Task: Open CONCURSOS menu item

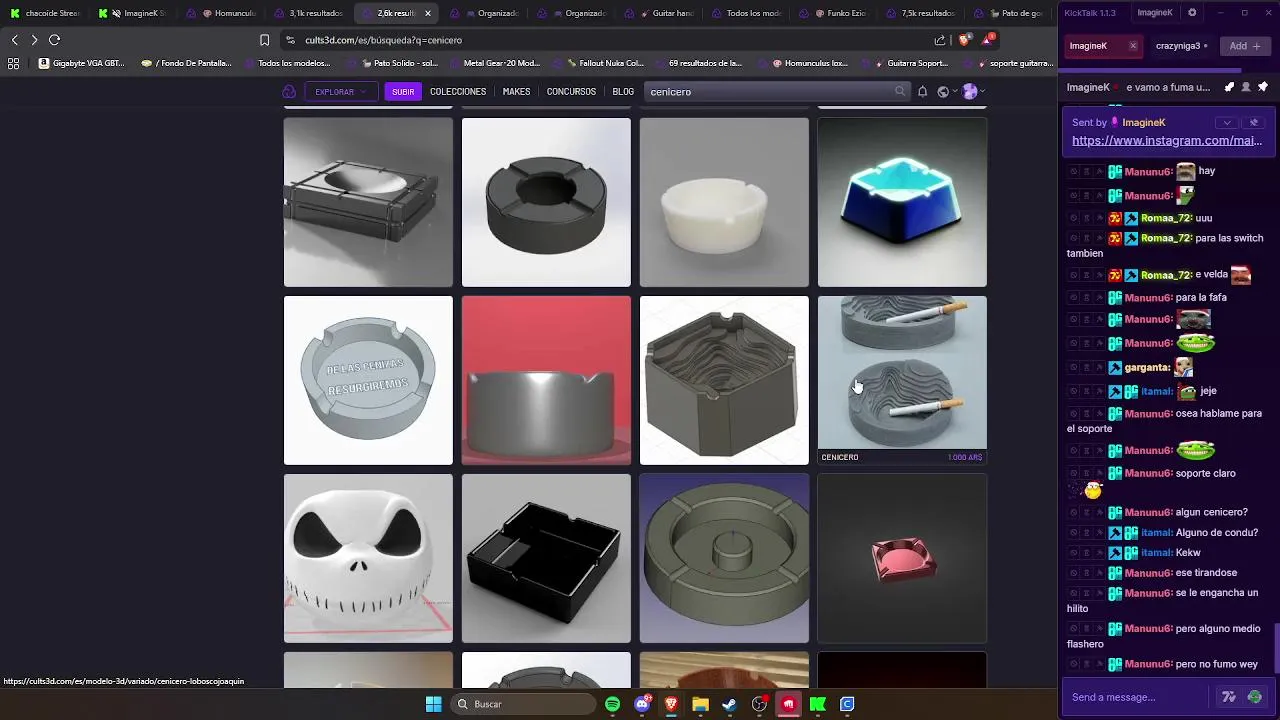Action: [x=571, y=91]
